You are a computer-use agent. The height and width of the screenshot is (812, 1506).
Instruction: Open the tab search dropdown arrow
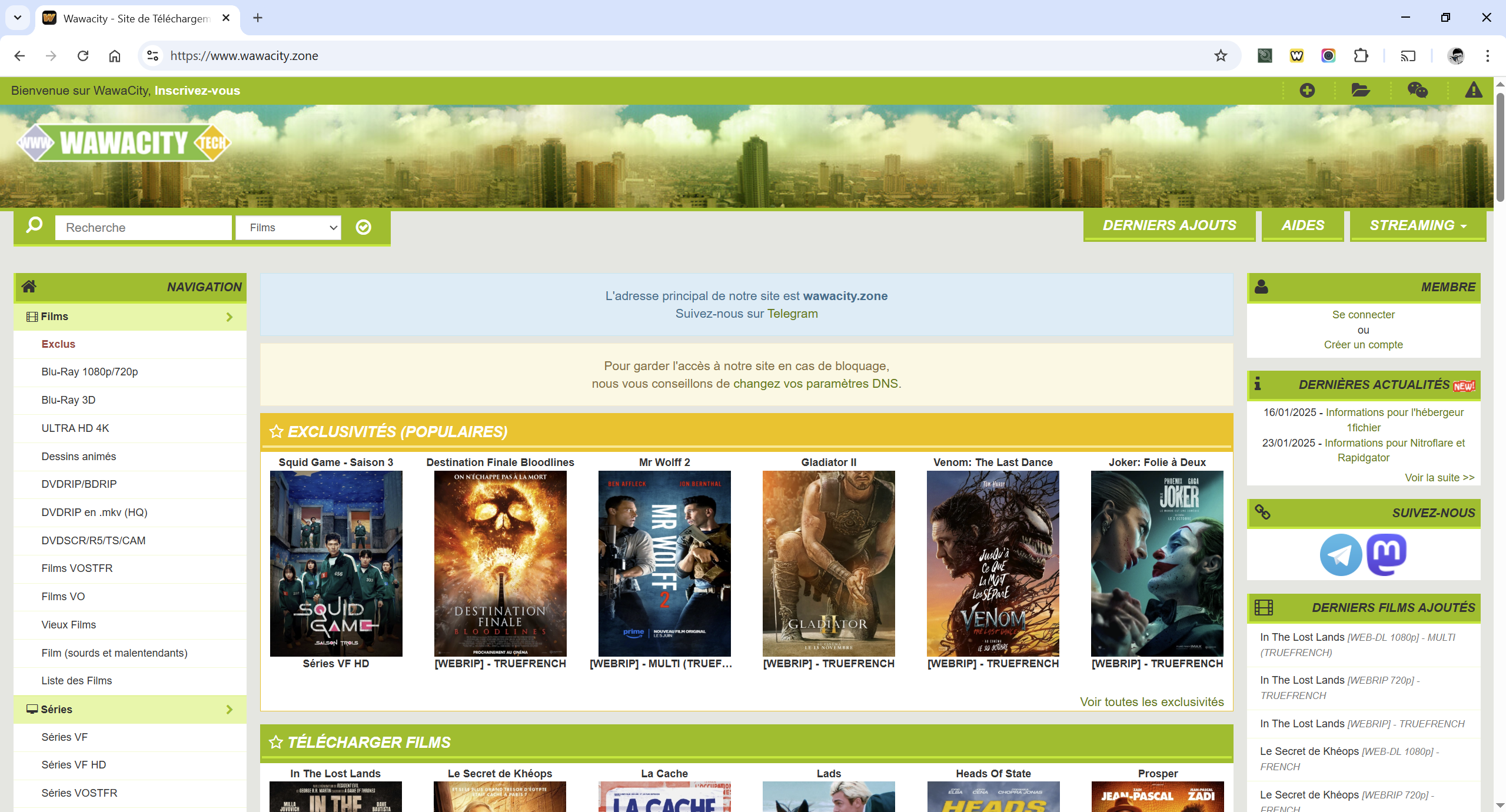[18, 18]
